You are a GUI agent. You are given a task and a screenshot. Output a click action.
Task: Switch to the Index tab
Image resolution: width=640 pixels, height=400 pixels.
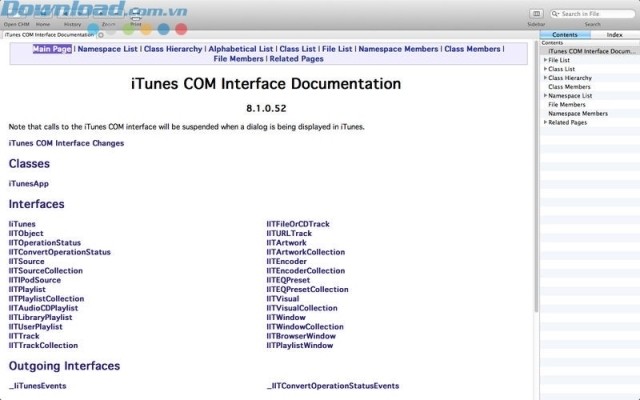[614, 34]
